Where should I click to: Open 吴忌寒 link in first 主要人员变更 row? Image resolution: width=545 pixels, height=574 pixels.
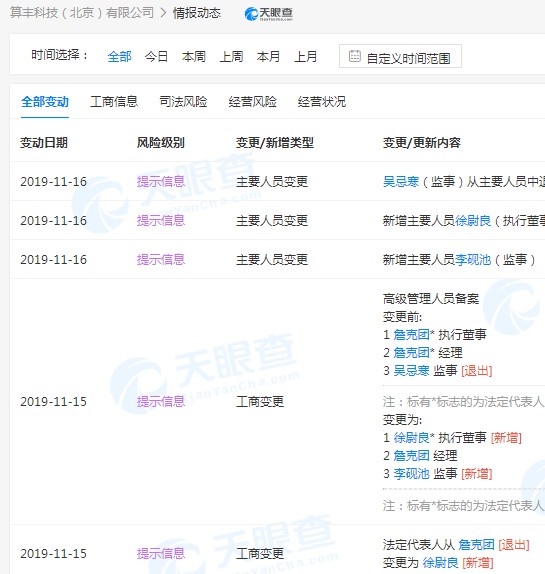click(401, 182)
